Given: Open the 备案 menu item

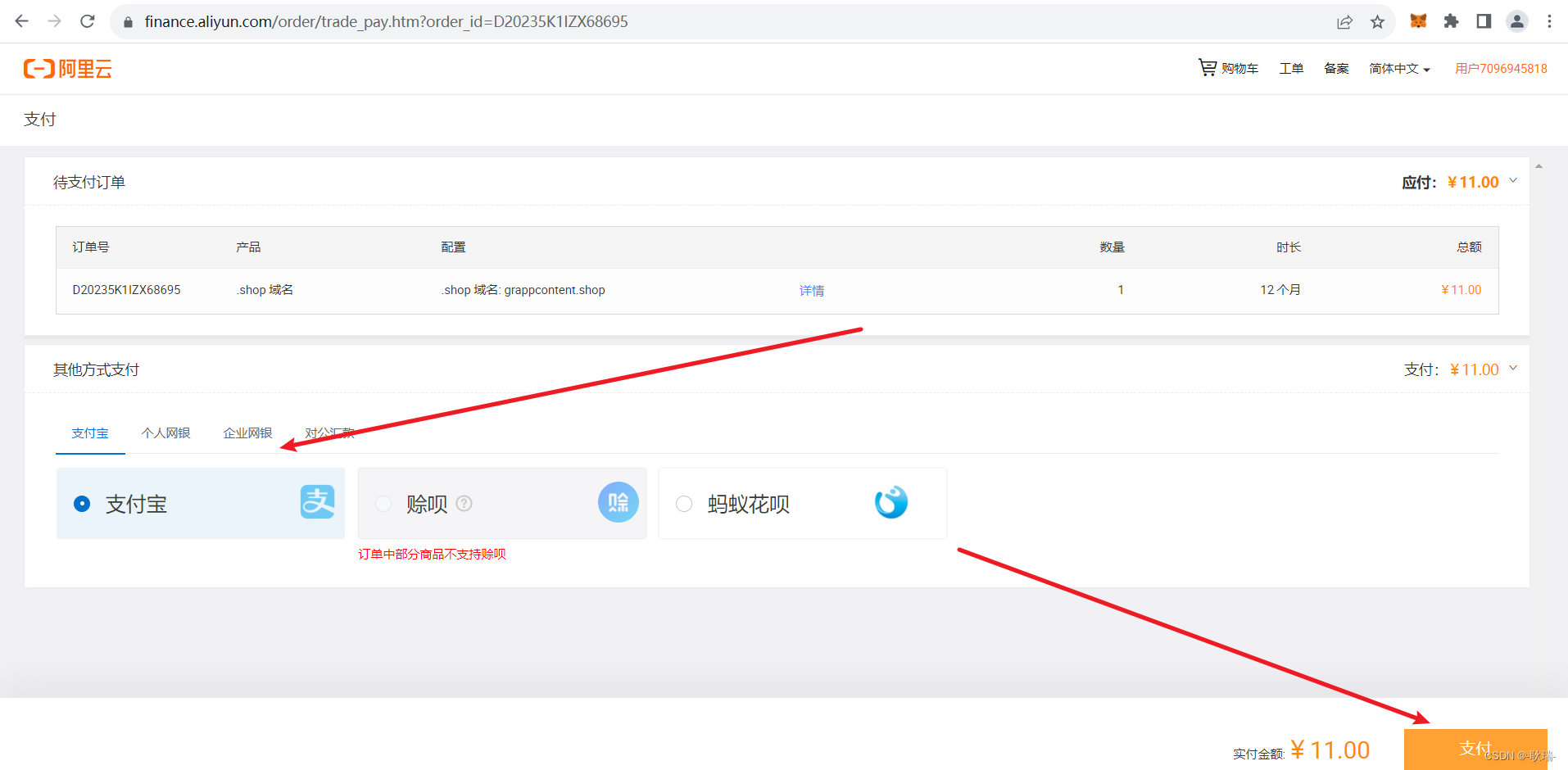Looking at the screenshot, I should coord(1336,69).
